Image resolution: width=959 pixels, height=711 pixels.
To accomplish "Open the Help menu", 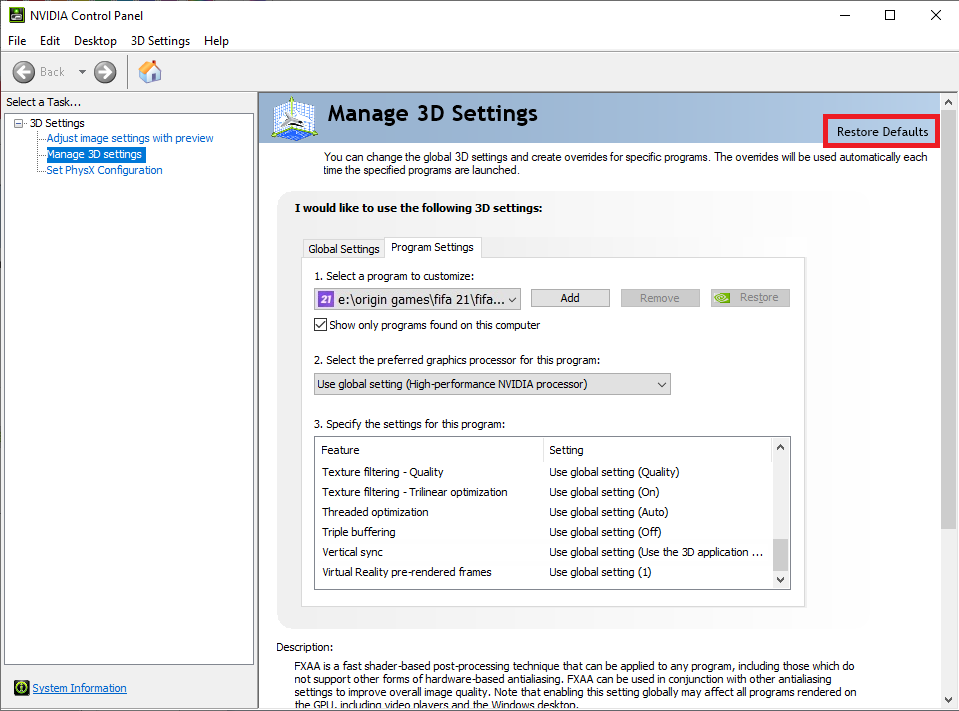I will (x=216, y=41).
